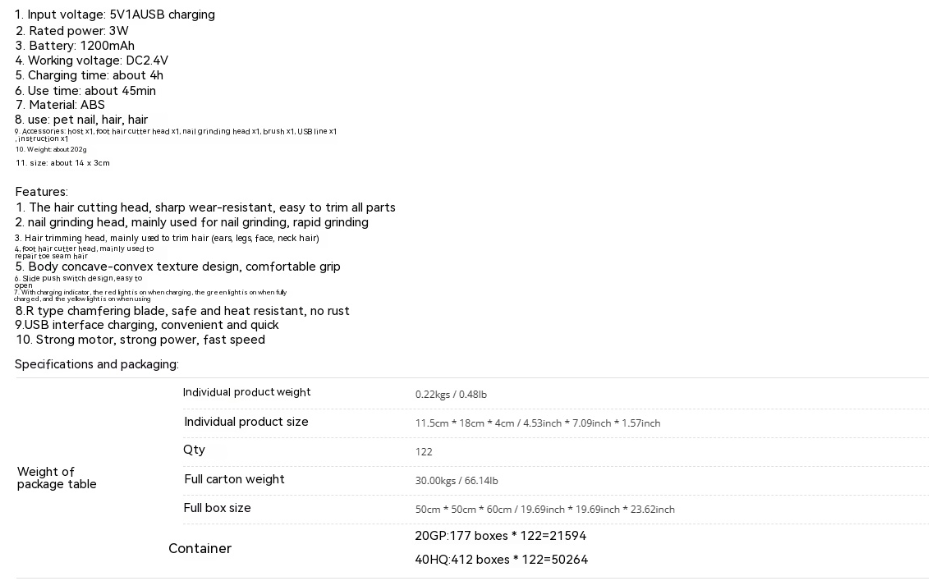This screenshot has height=581, width=929.
Task: Click the 'Battery: 1200mAh' specification line
Action: pos(75,46)
